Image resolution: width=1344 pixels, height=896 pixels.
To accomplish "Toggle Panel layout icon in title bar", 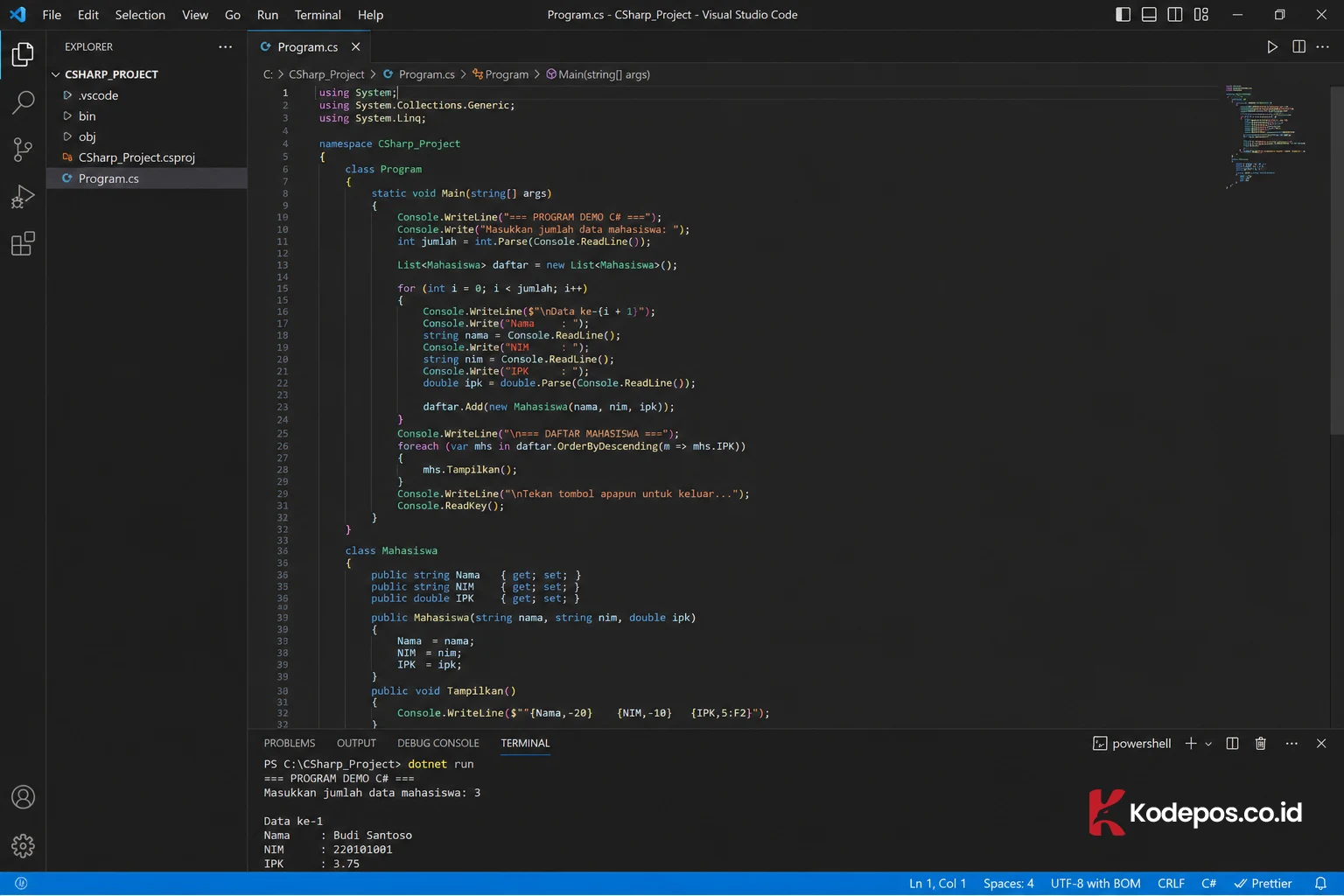I will click(x=1149, y=15).
